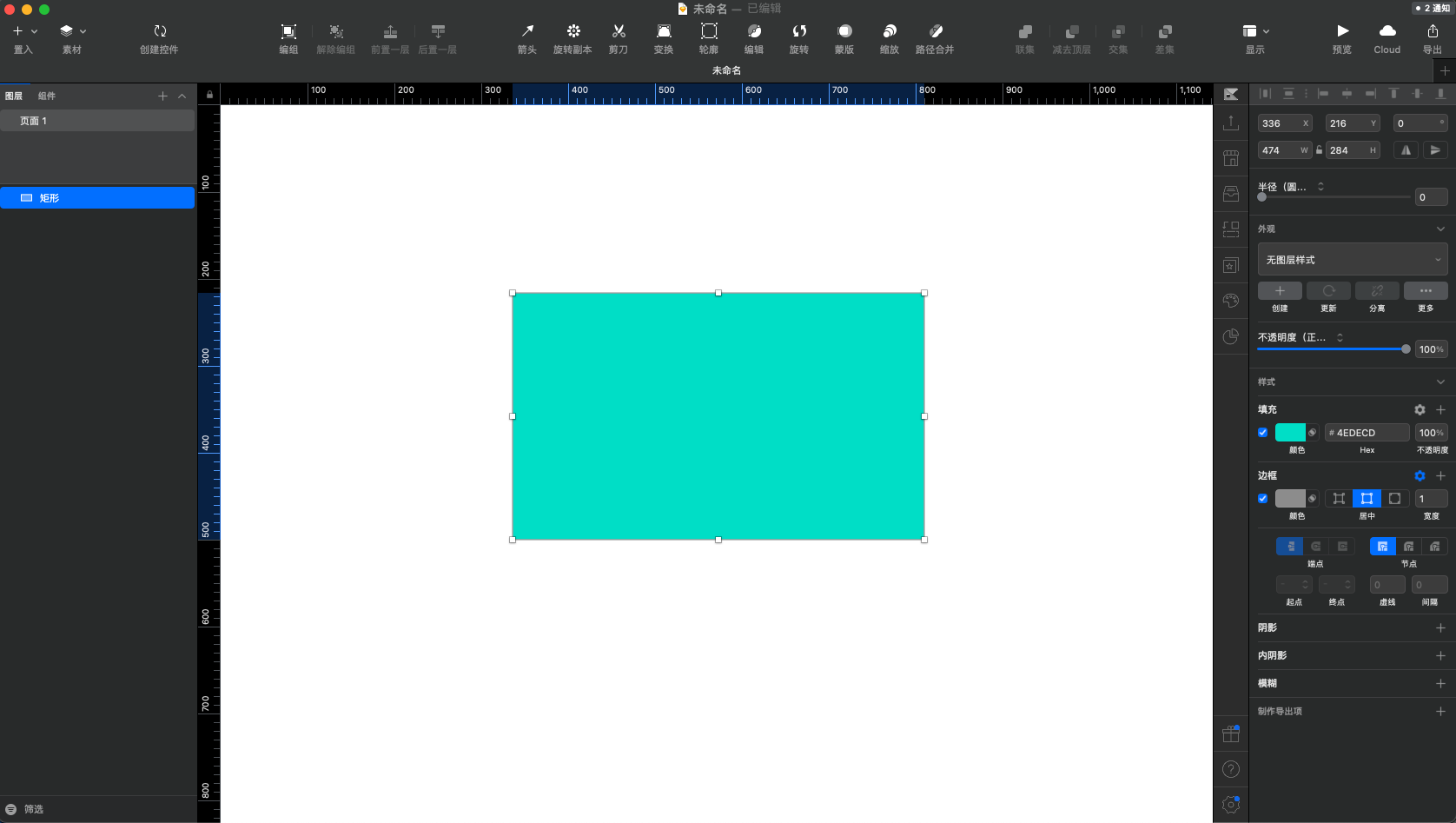The height and width of the screenshot is (823, 1456).
Task: Add a new 阴影 shadow
Action: coord(1440,627)
